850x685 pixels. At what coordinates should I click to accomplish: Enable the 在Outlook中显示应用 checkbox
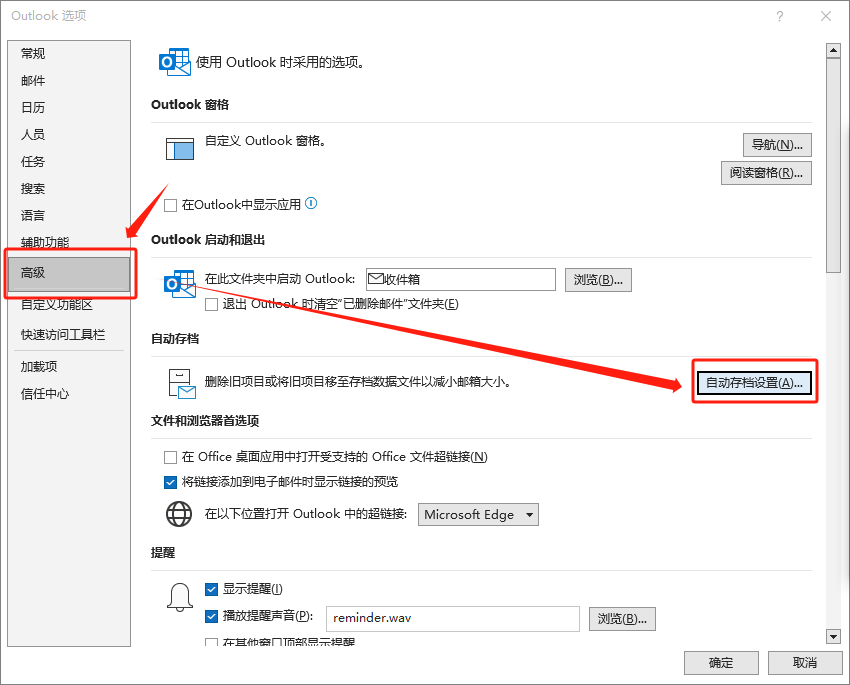[x=170, y=205]
